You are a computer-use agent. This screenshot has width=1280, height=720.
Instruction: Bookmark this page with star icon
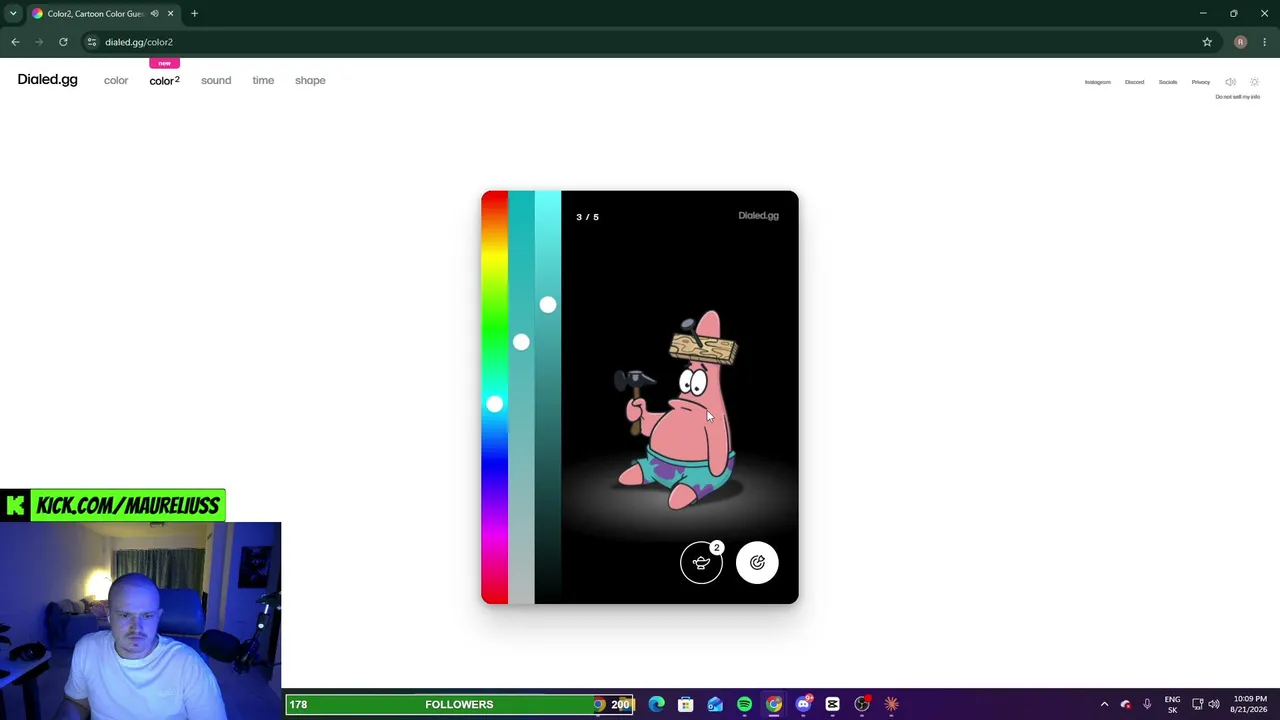coord(1207,42)
